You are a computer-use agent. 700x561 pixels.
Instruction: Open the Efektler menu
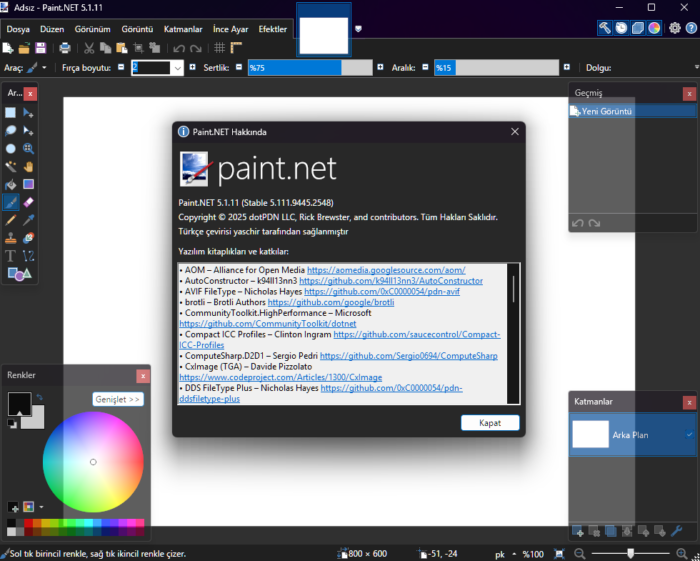(272, 29)
